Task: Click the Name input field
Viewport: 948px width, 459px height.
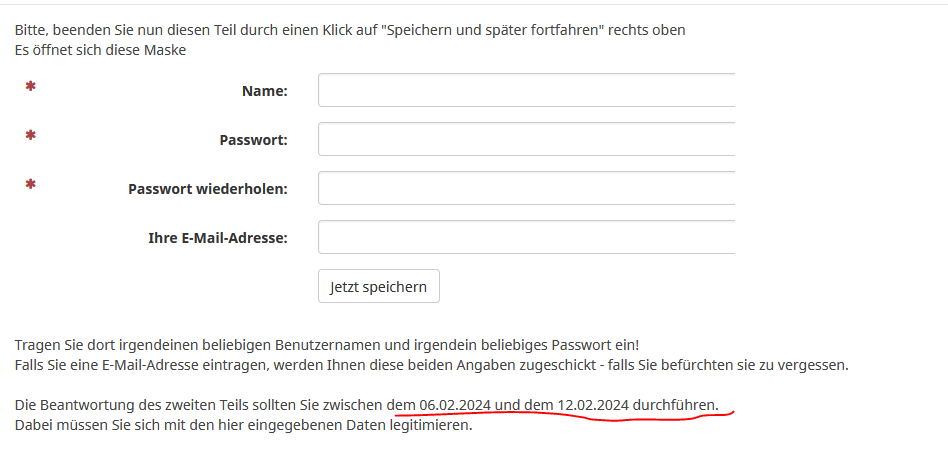Action: pyautogui.click(x=526, y=90)
